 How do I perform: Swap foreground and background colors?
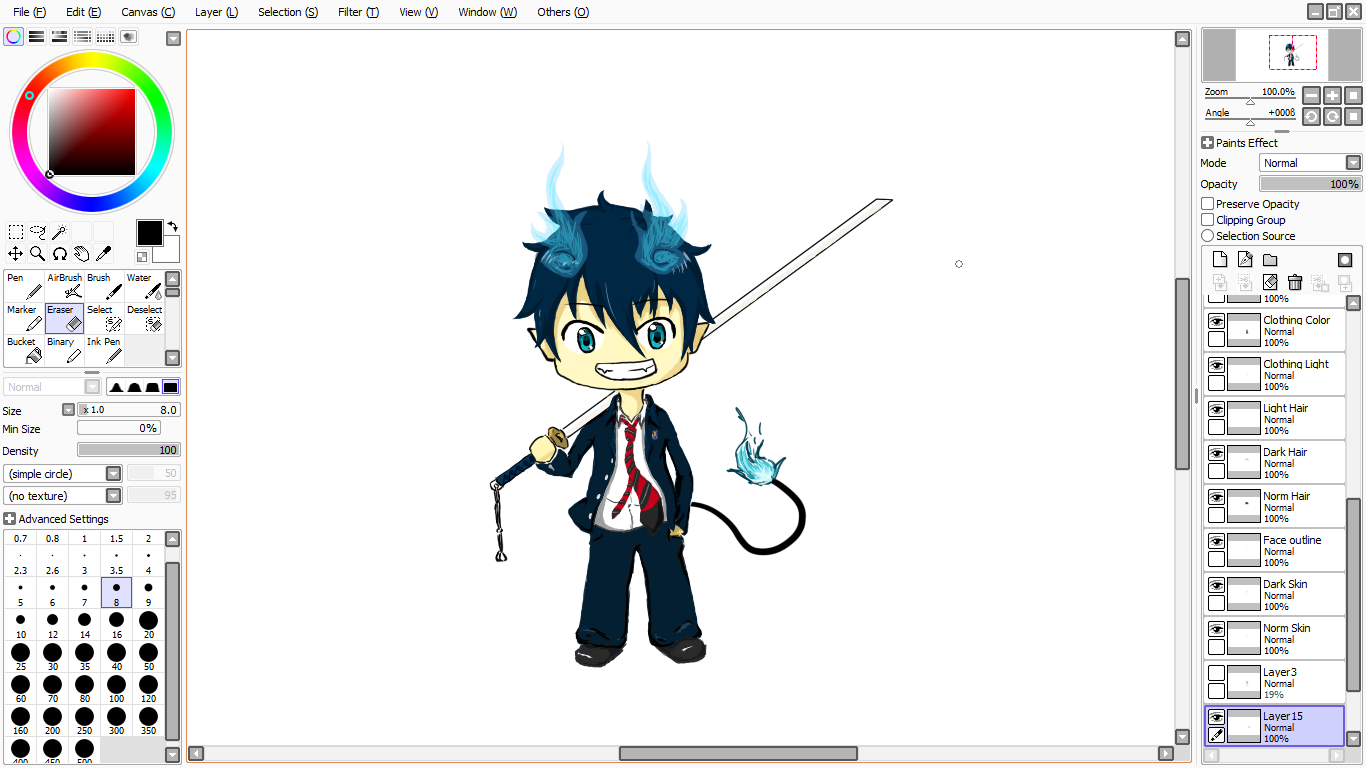coord(172,226)
